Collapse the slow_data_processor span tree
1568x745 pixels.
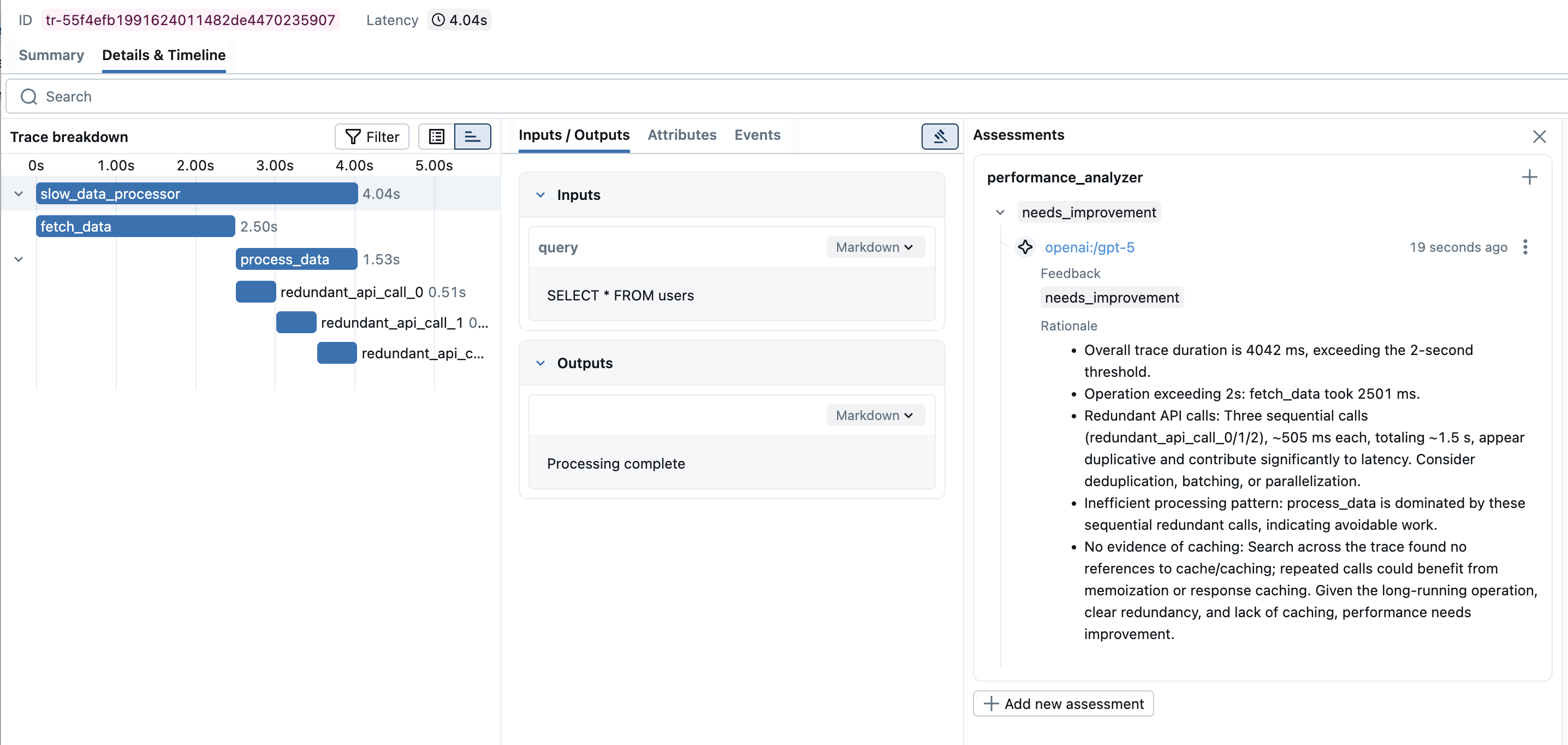click(18, 194)
